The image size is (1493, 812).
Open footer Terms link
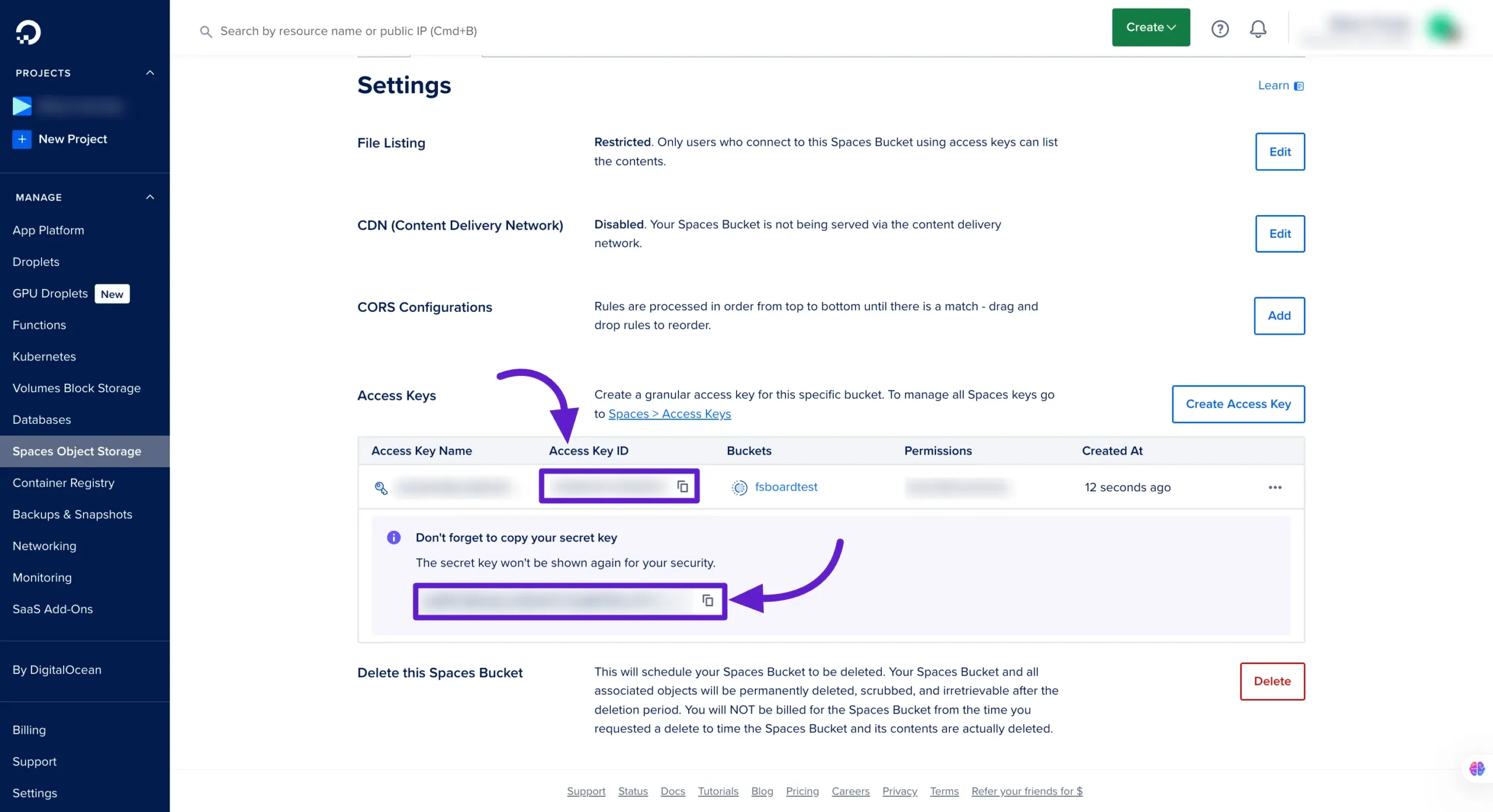[944, 791]
